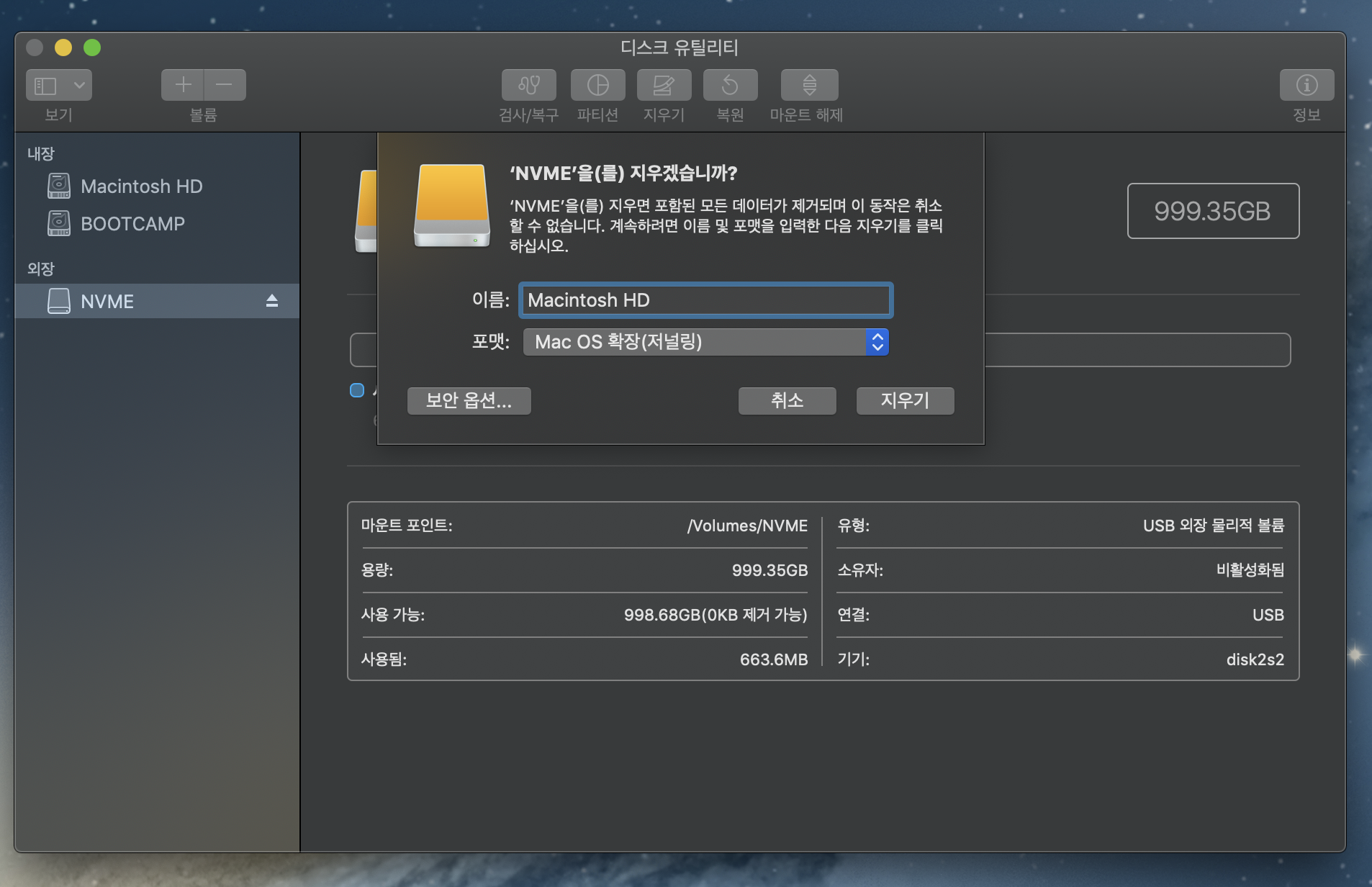
Task: Click the blue legend square under usage bar
Action: point(357,390)
